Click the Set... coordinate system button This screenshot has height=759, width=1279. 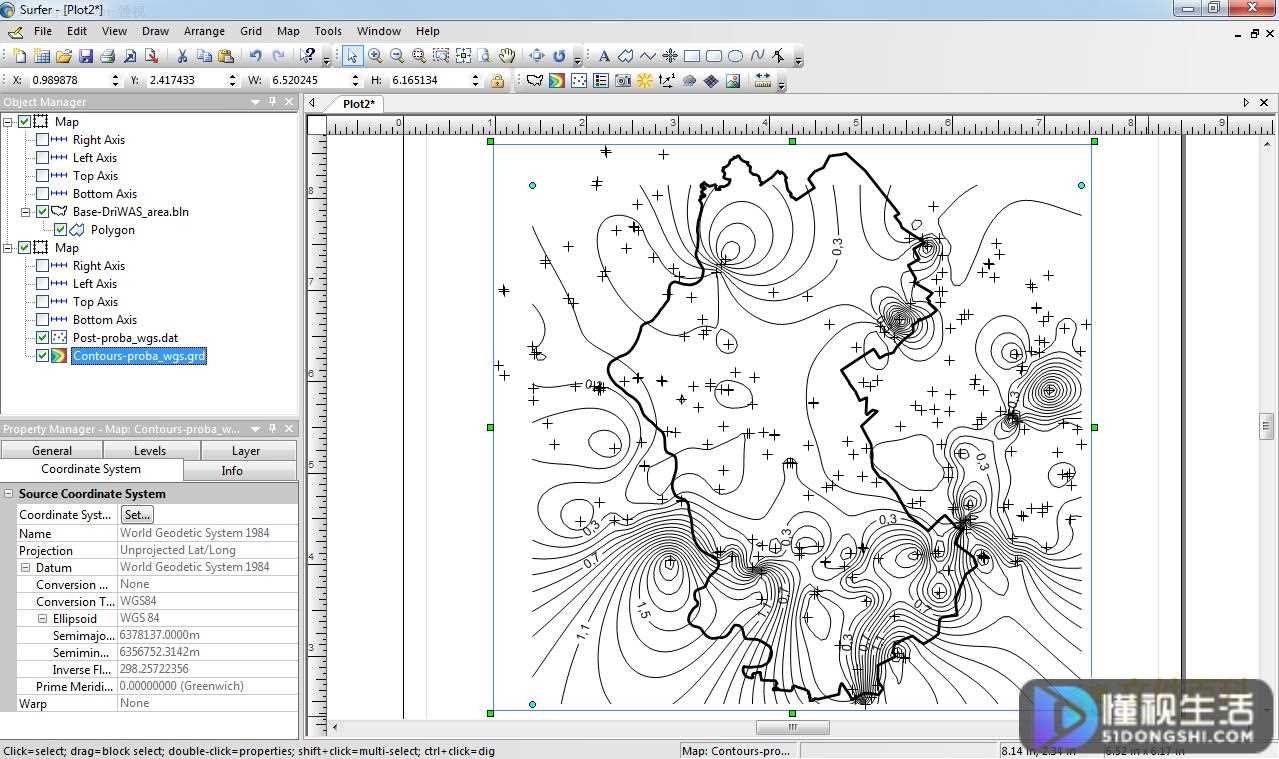click(137, 515)
